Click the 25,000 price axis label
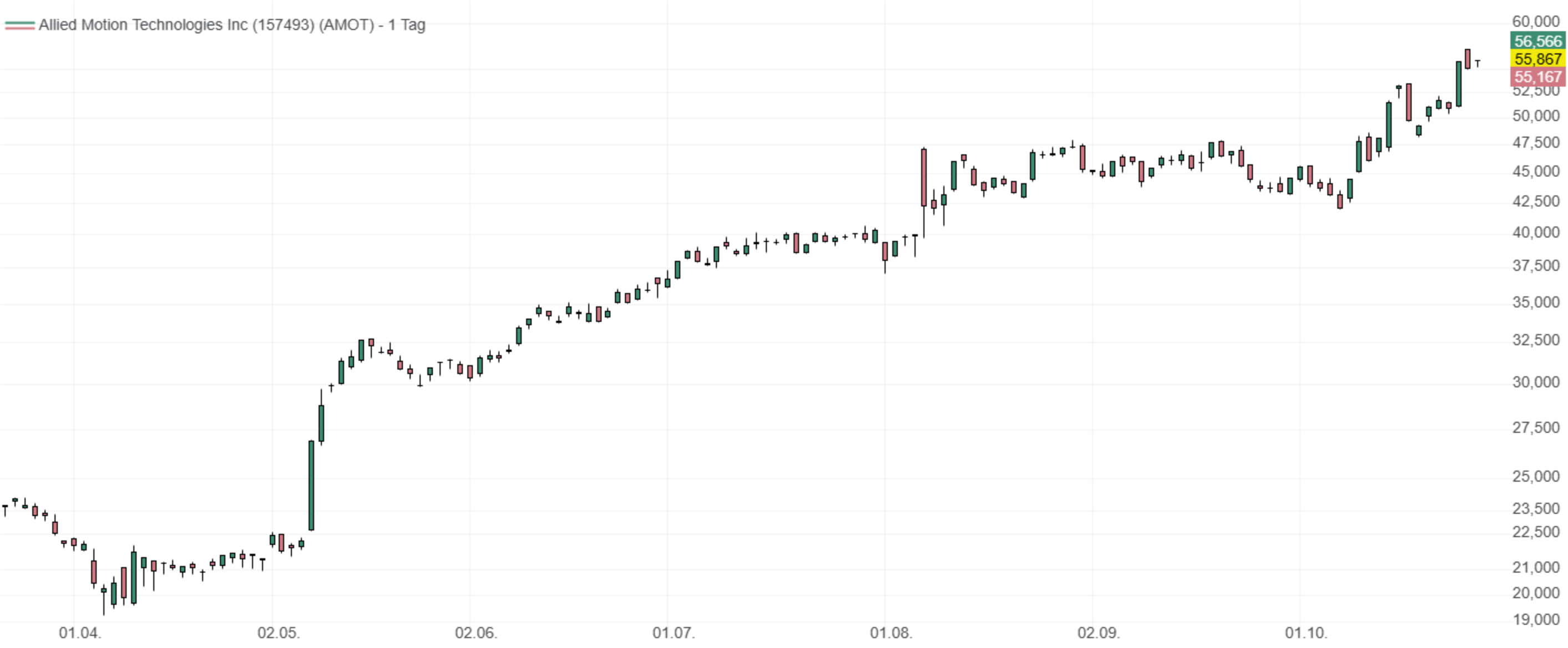This screenshot has width=1568, height=648. (x=1535, y=477)
